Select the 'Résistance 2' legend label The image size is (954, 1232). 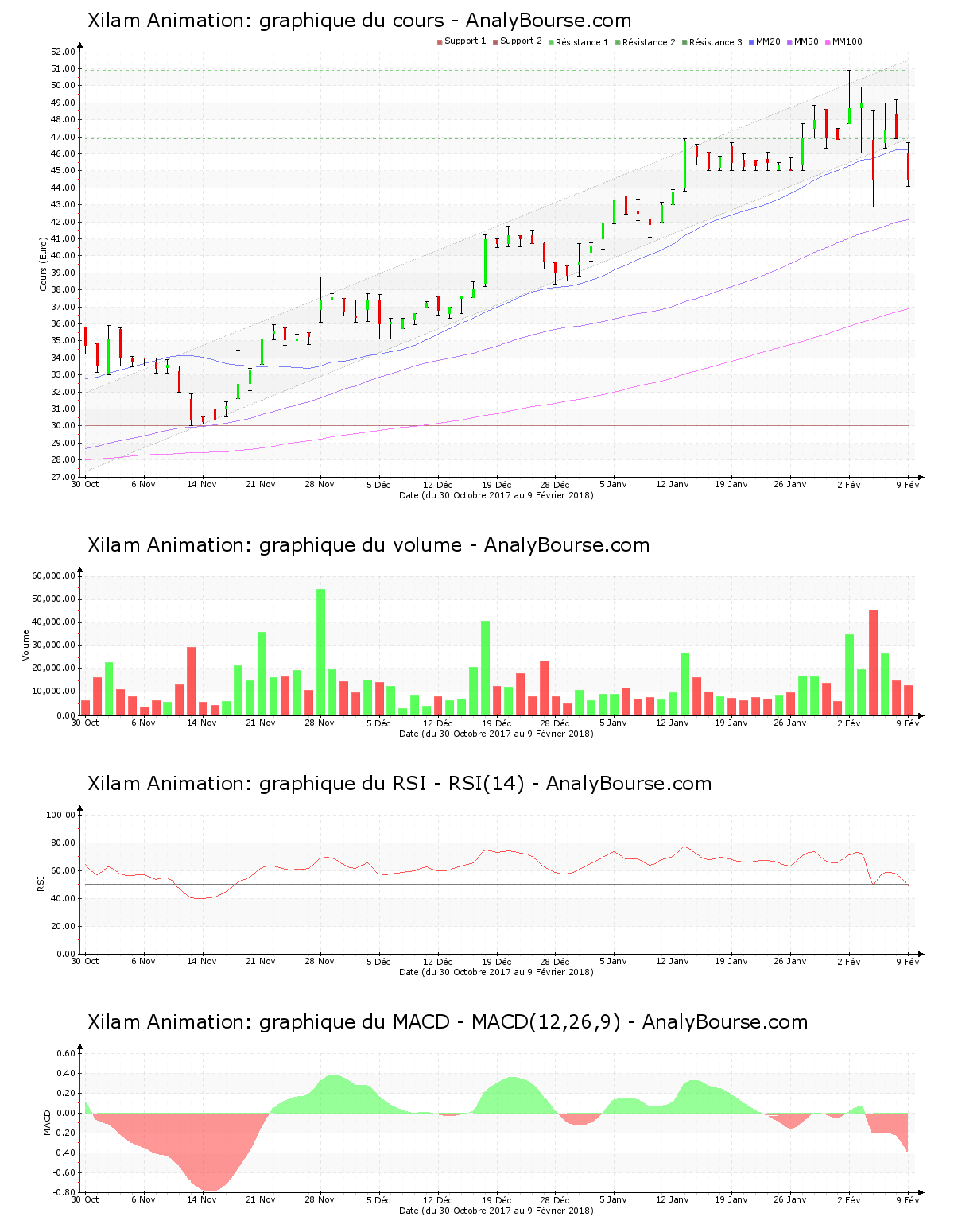pos(649,42)
